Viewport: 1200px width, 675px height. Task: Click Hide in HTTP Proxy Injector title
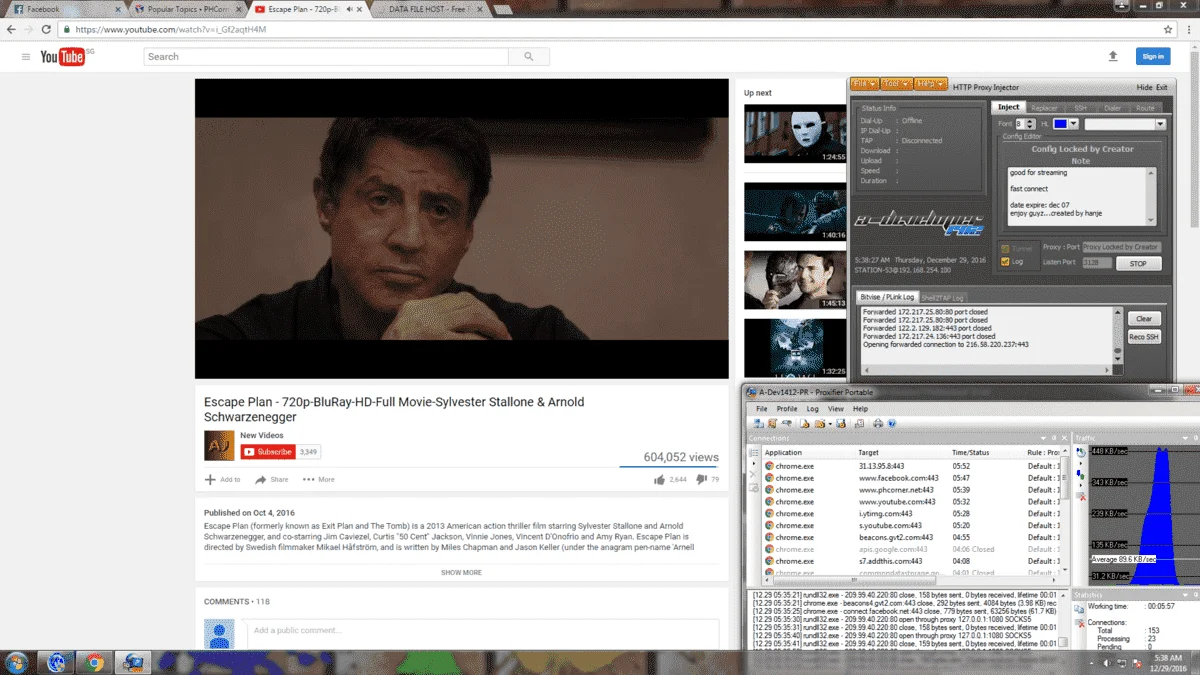tap(1145, 88)
